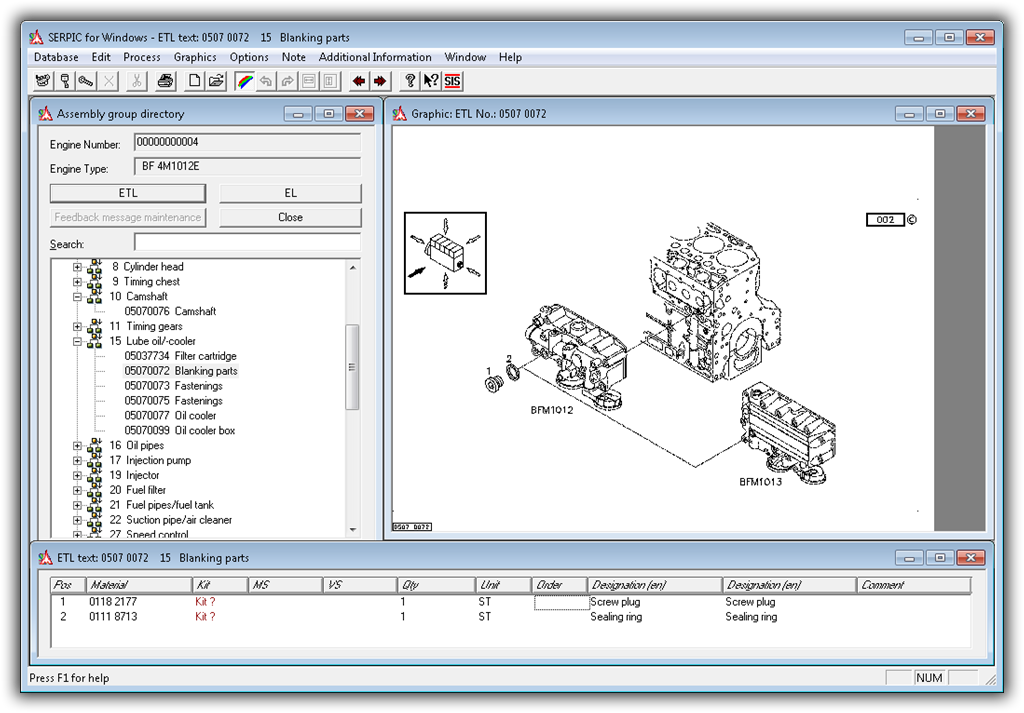Image resolution: width=1024 pixels, height=713 pixels.
Task: Click the EL button
Action: pyautogui.click(x=290, y=193)
